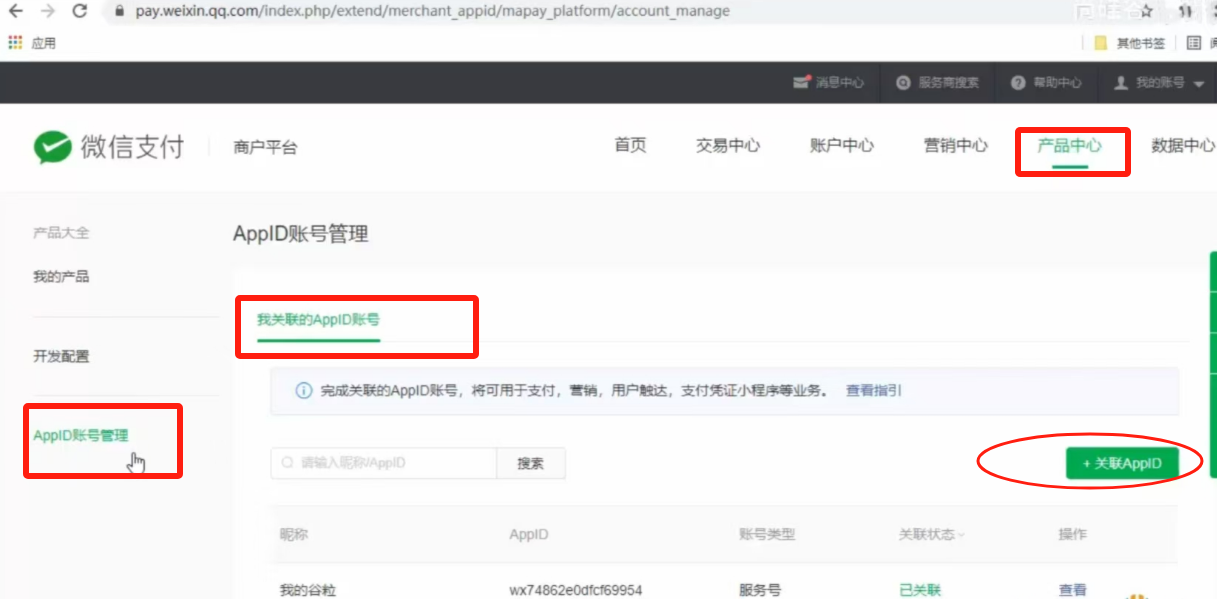
Task: Bookmark this page with star icon
Action: click(x=1146, y=11)
